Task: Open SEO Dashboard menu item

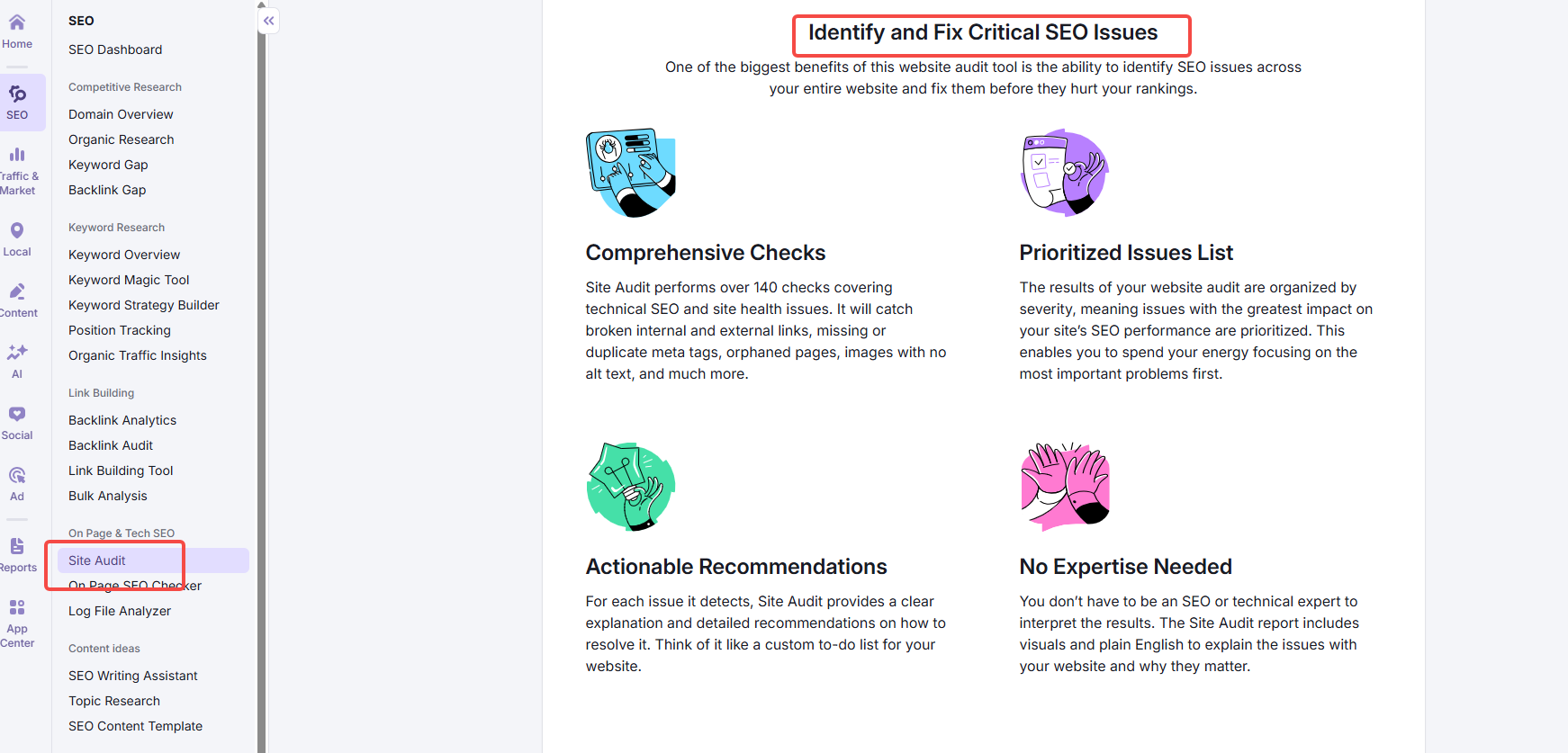Action: [115, 49]
